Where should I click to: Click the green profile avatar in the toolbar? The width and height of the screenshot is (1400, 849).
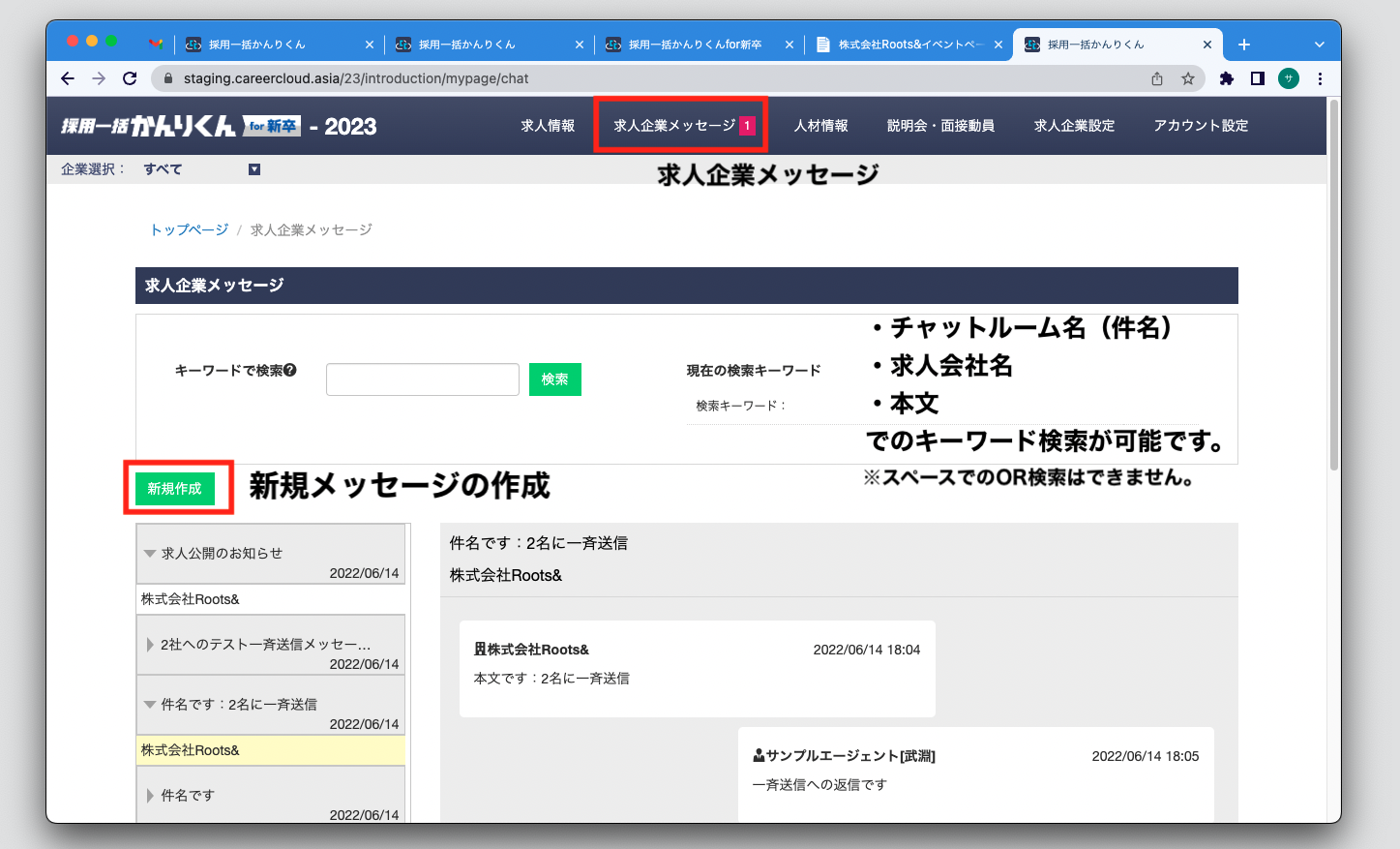(x=1287, y=78)
